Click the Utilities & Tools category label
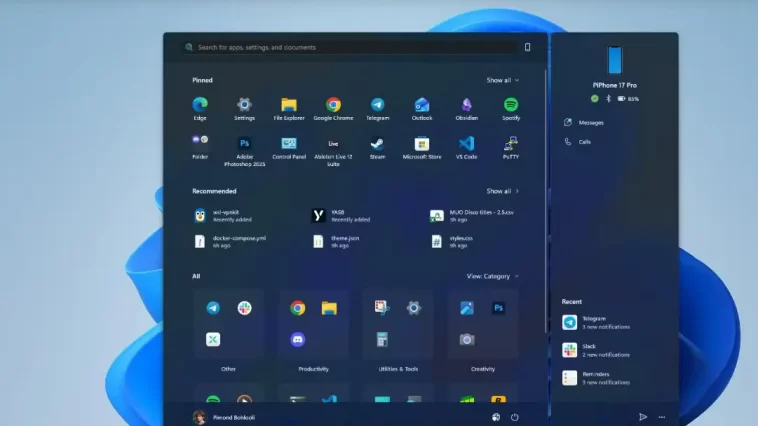 [398, 369]
